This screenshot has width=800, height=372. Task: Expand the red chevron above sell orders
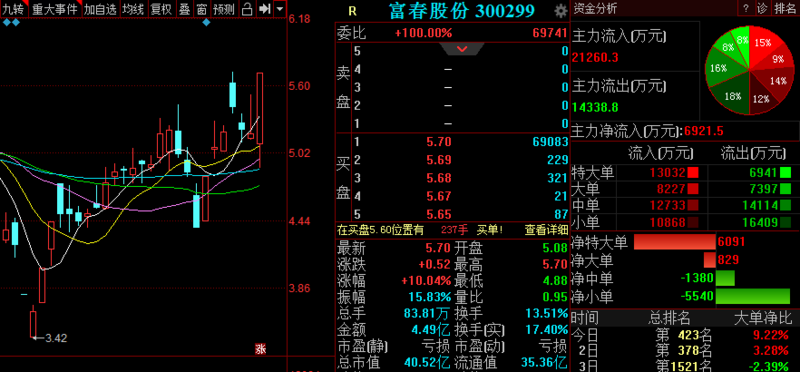pos(462,49)
